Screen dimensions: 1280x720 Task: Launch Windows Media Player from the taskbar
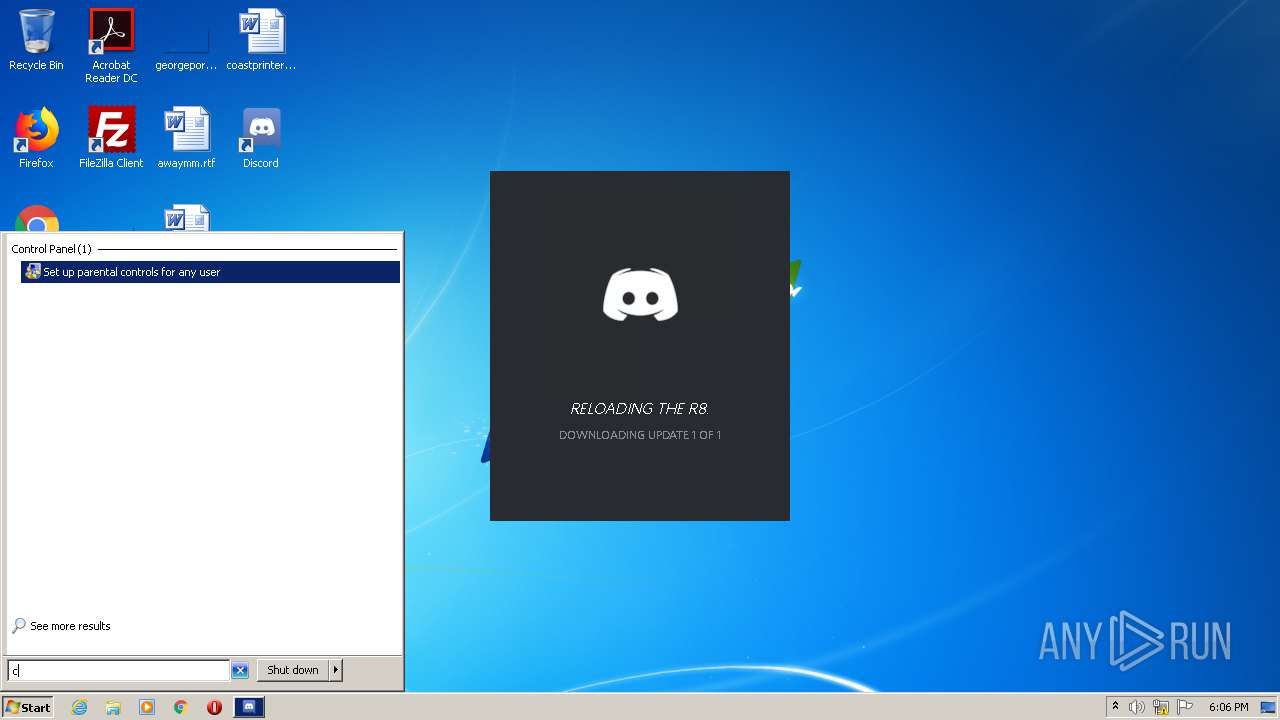pos(147,707)
